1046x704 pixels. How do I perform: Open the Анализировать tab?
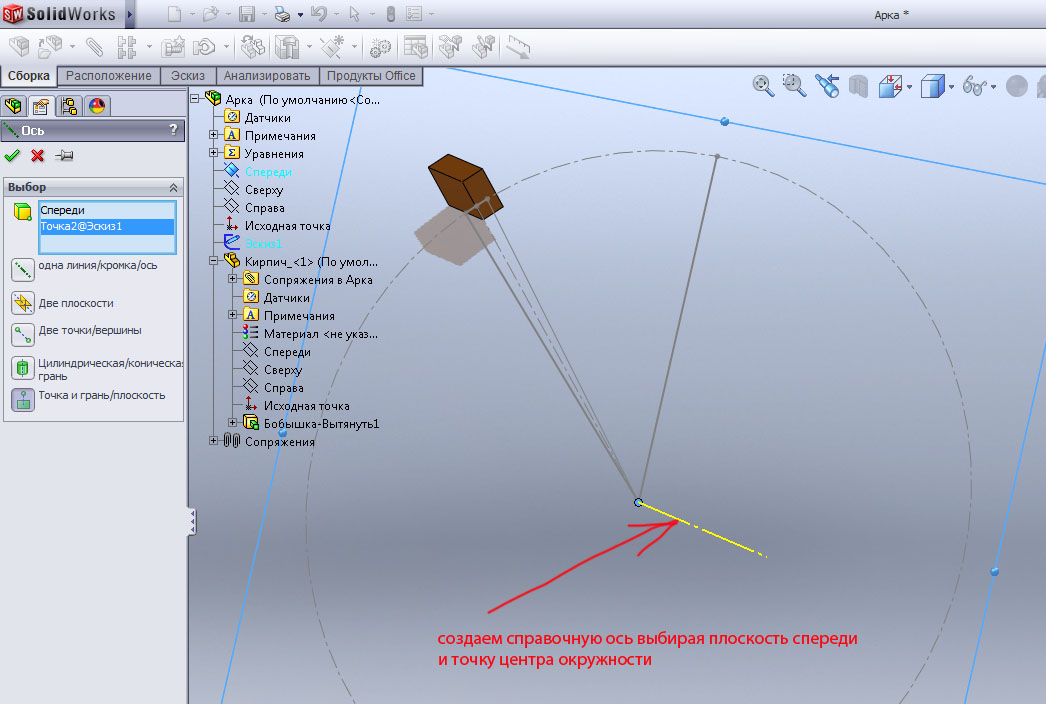tap(270, 76)
